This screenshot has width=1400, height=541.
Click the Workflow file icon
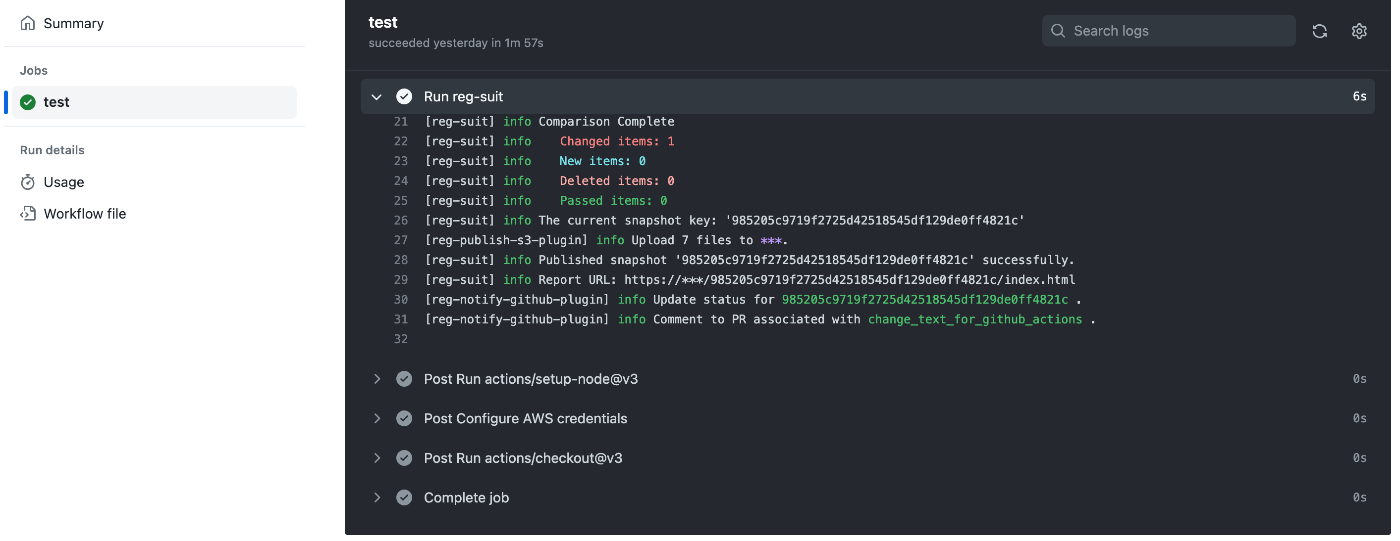28,214
